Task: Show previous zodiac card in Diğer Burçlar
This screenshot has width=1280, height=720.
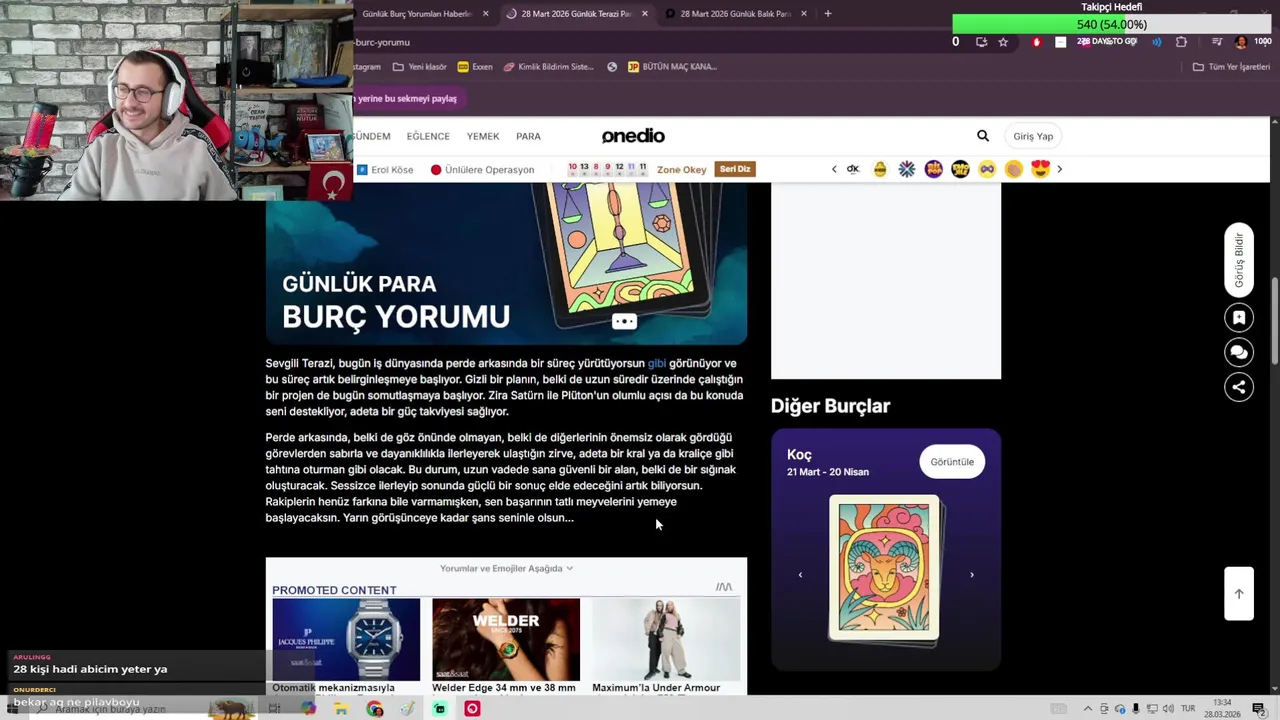Action: click(x=800, y=575)
